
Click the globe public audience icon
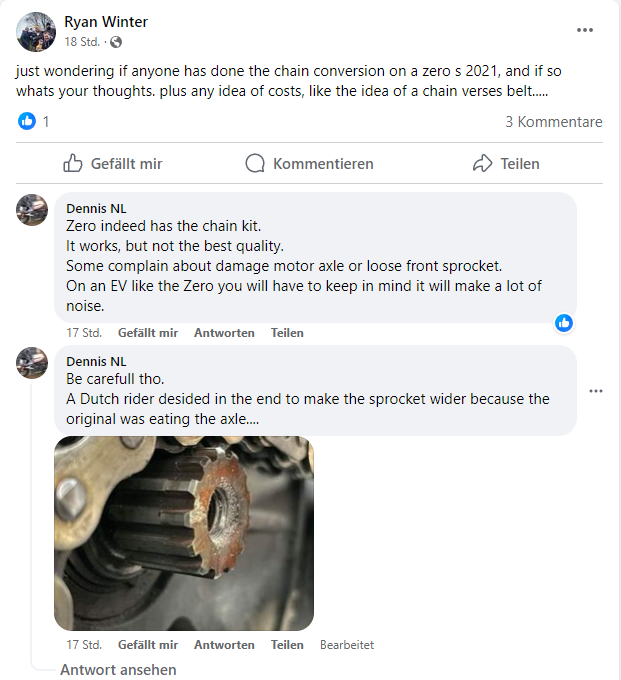116,42
